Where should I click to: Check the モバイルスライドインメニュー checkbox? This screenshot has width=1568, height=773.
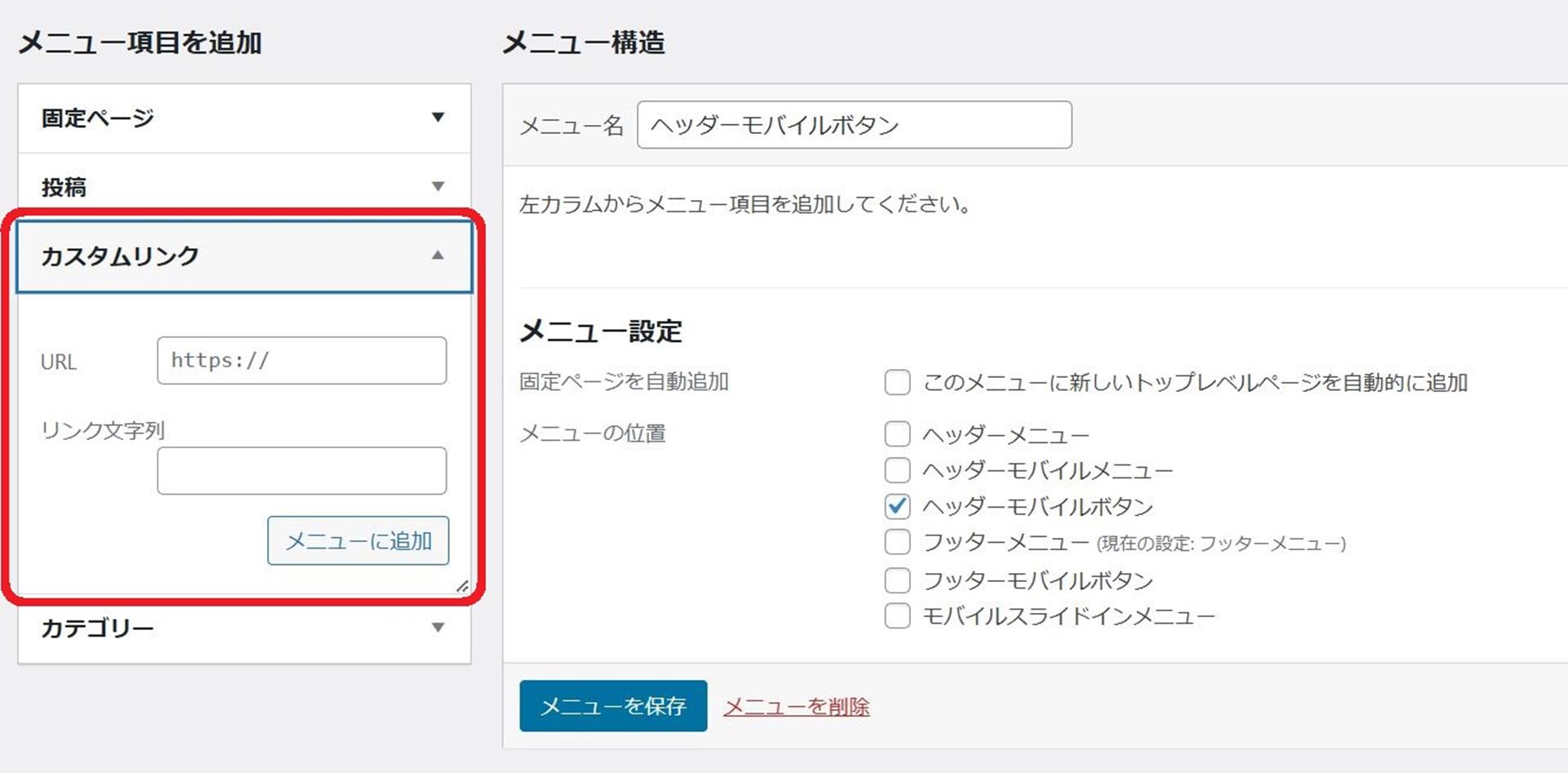click(897, 615)
